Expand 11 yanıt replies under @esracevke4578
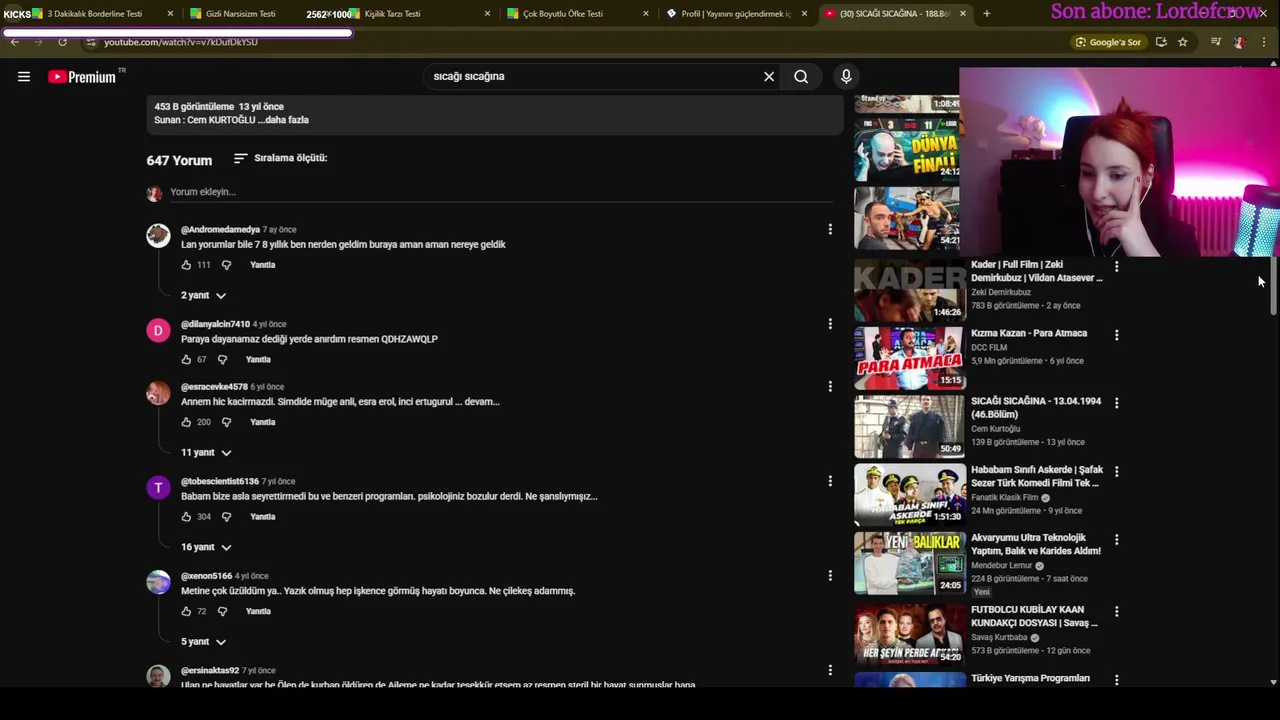Image resolution: width=1280 pixels, height=720 pixels. [x=206, y=453]
